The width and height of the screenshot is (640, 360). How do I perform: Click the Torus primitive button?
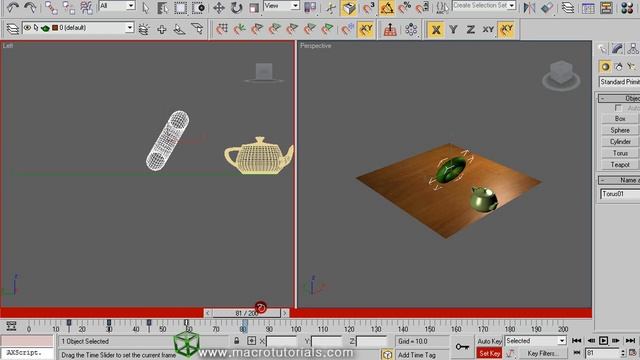[620, 153]
